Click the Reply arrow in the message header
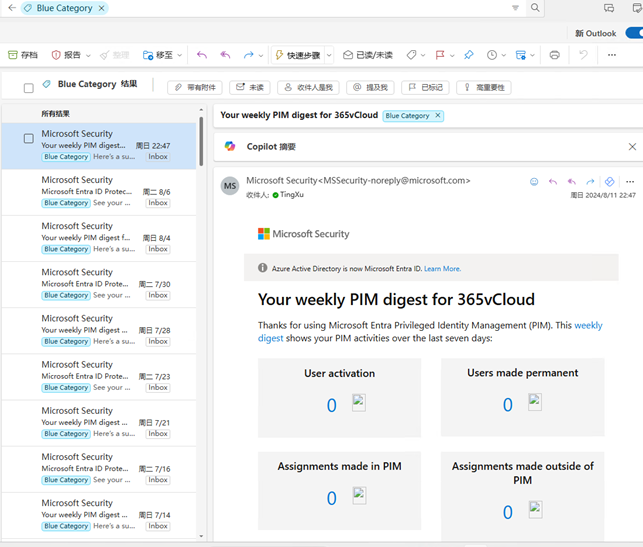The width and height of the screenshot is (643, 547). [553, 182]
